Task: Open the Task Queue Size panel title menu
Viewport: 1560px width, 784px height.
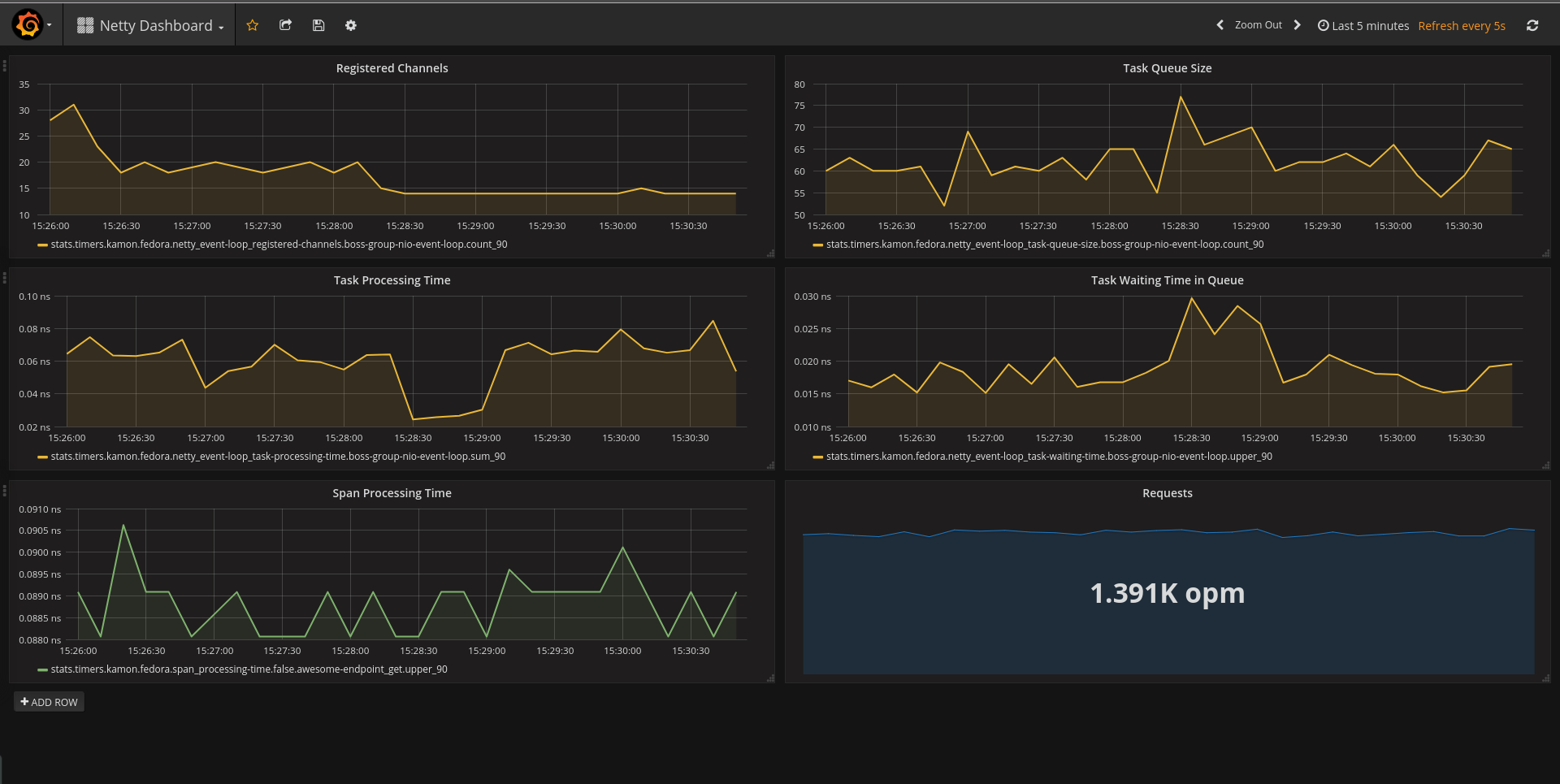Action: click(x=1167, y=68)
